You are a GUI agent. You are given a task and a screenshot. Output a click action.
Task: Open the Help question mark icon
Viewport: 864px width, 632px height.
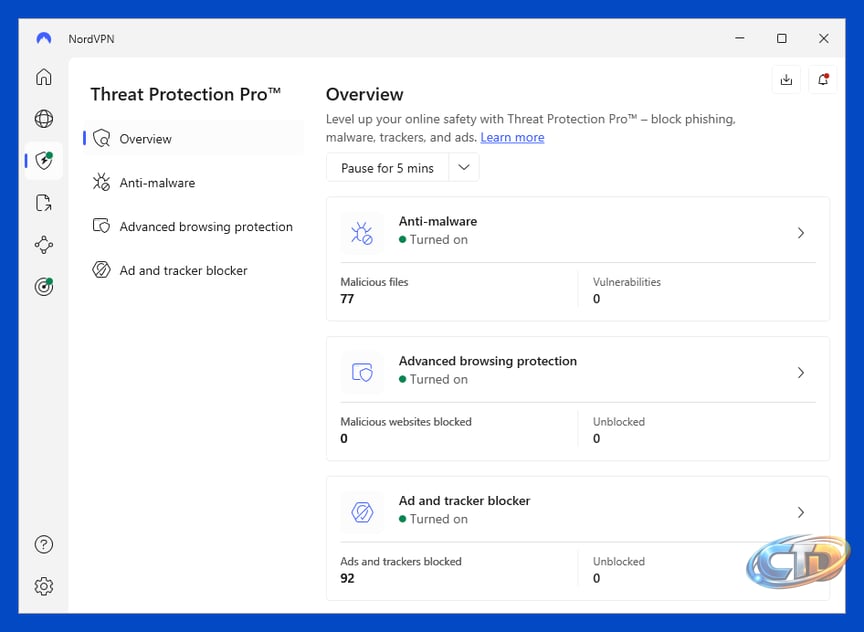tap(44, 544)
